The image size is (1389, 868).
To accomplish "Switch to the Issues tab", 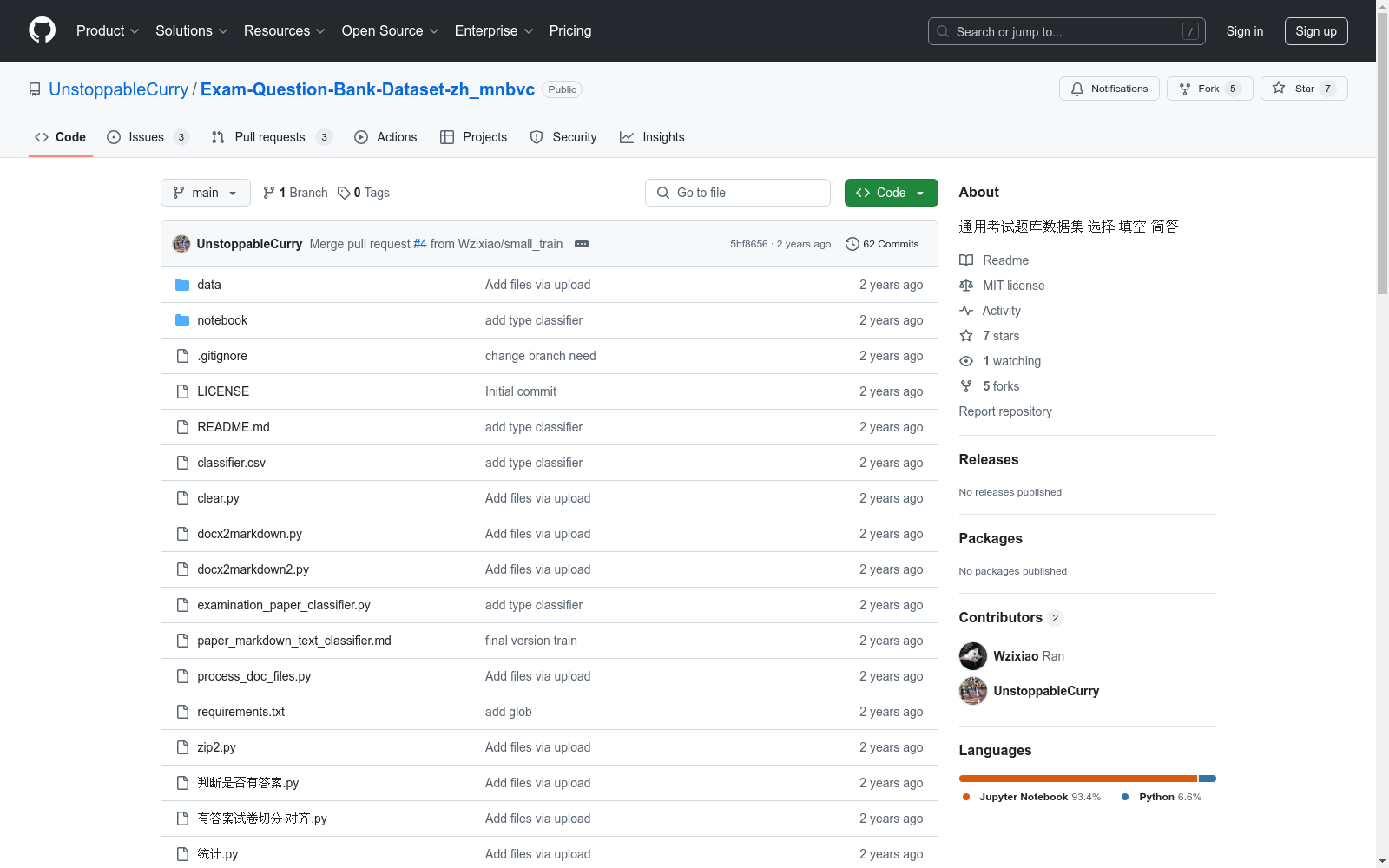I will [x=148, y=137].
